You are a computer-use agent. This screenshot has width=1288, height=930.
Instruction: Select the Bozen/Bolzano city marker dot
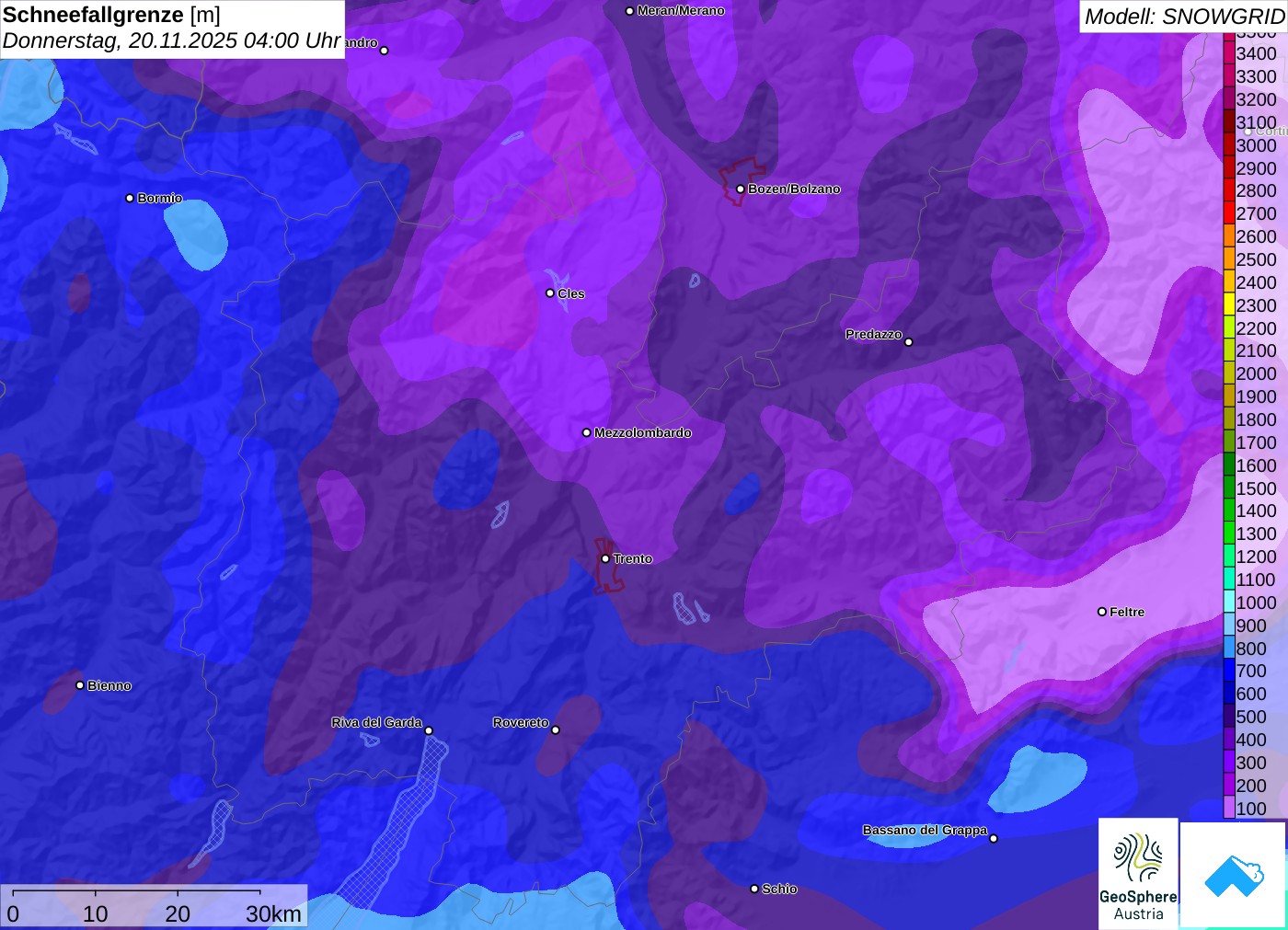coord(741,189)
